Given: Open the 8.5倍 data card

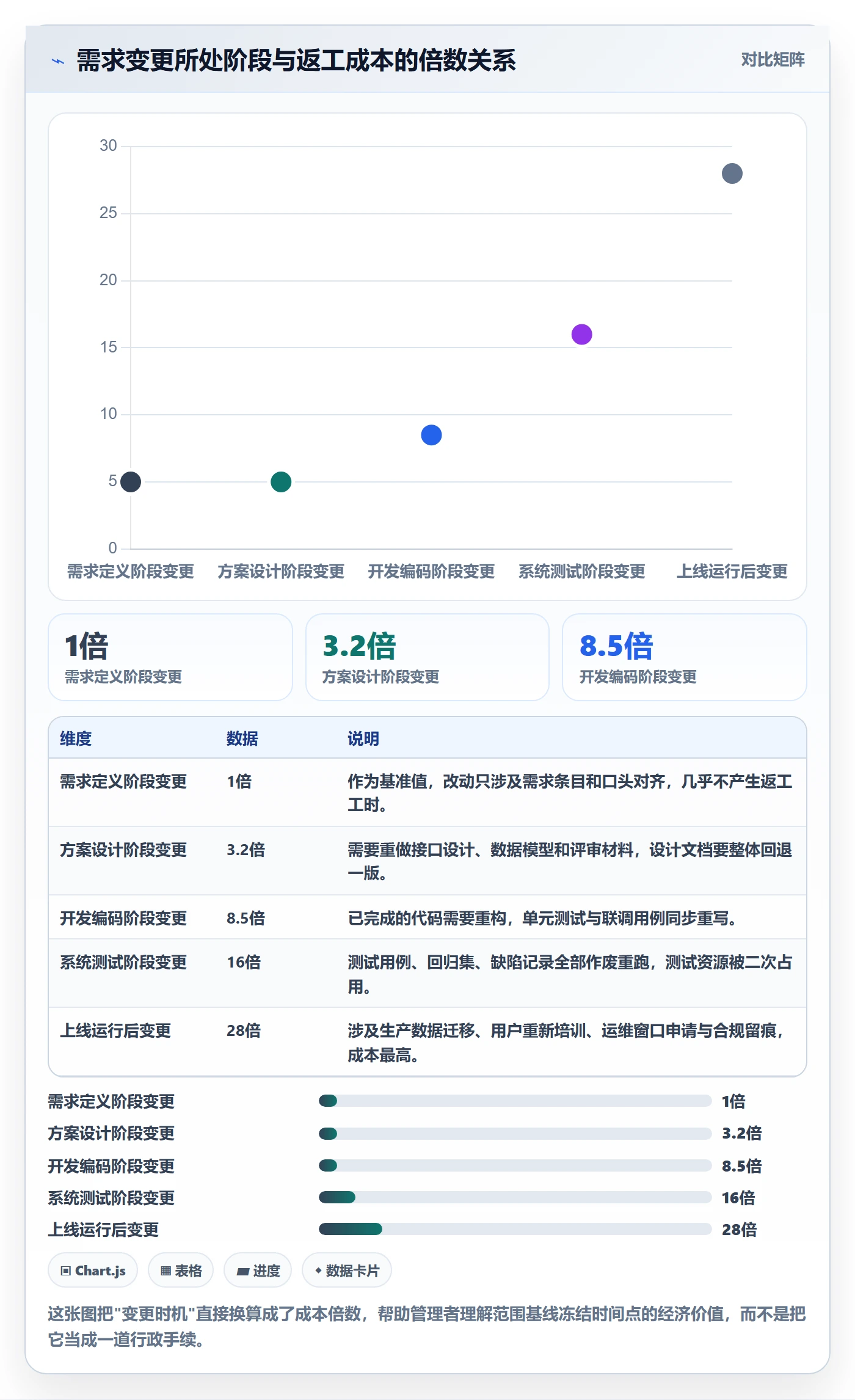Looking at the screenshot, I should [x=685, y=657].
